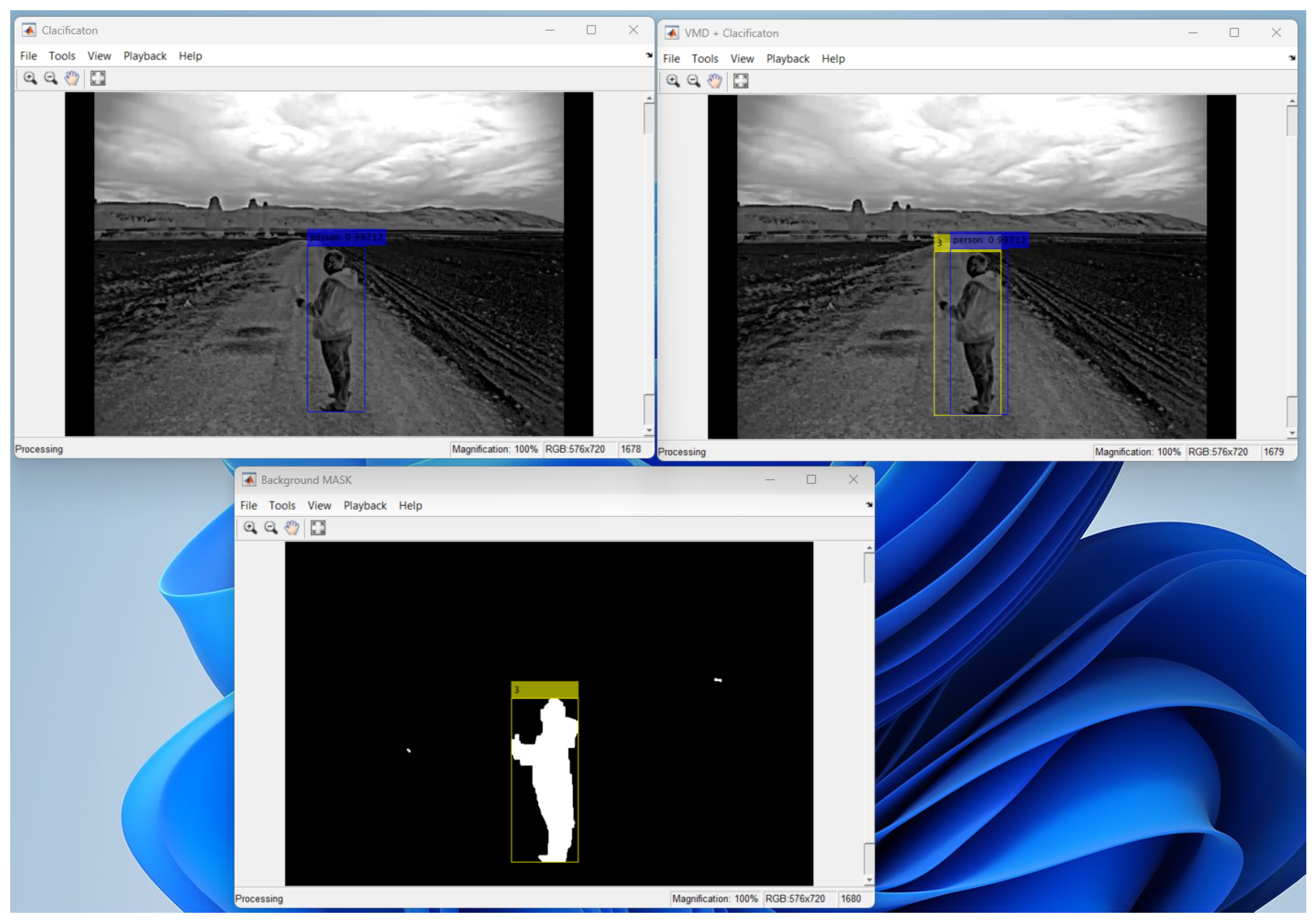Click zoom out icon in Background MASK window
Viewport: 1316px width, 923px height.
(271, 527)
